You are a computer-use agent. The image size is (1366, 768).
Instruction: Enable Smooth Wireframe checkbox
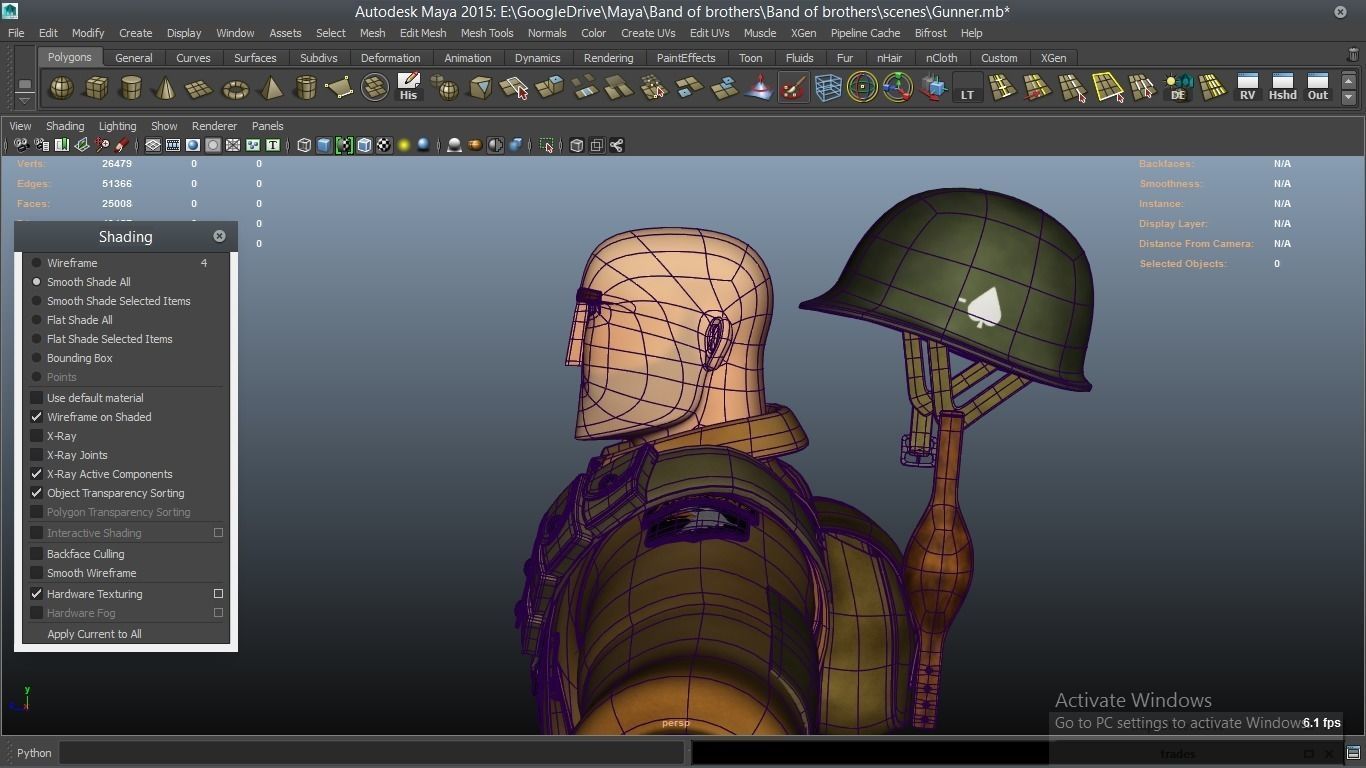pyautogui.click(x=37, y=573)
